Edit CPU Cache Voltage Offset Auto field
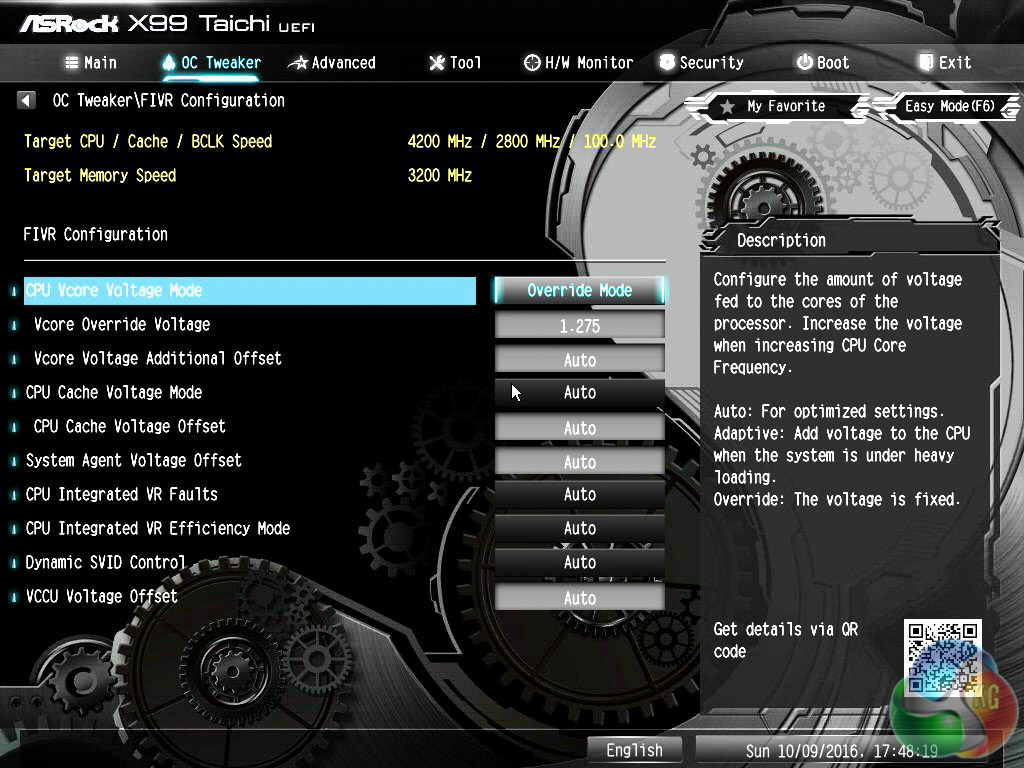The image size is (1024, 768). pos(579,428)
